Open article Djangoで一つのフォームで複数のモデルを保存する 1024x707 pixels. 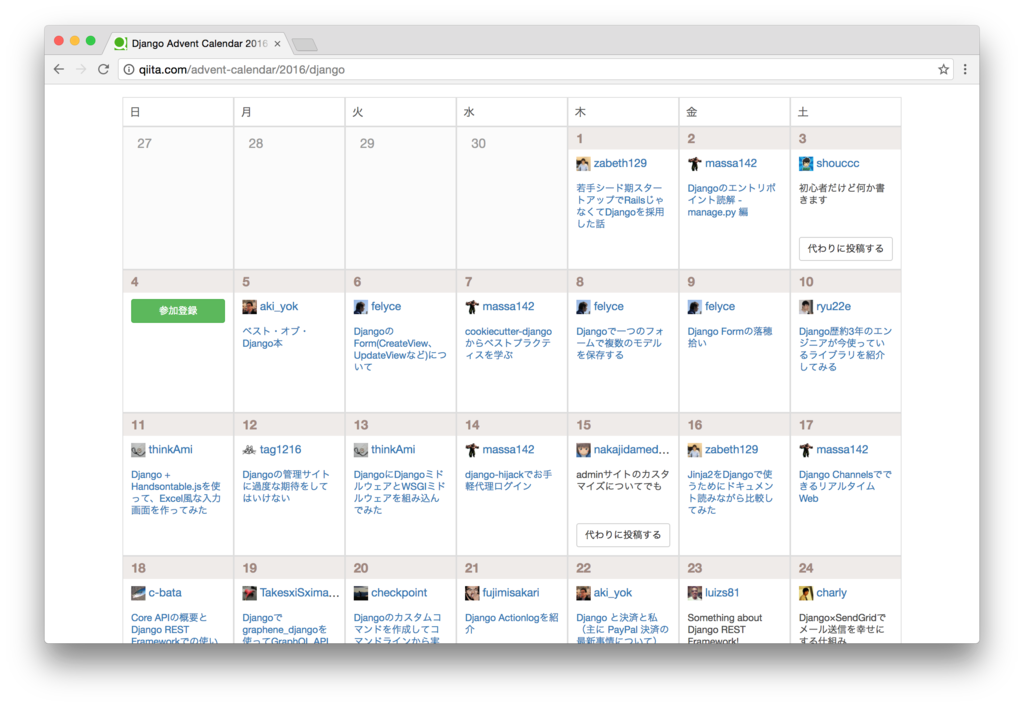619,343
